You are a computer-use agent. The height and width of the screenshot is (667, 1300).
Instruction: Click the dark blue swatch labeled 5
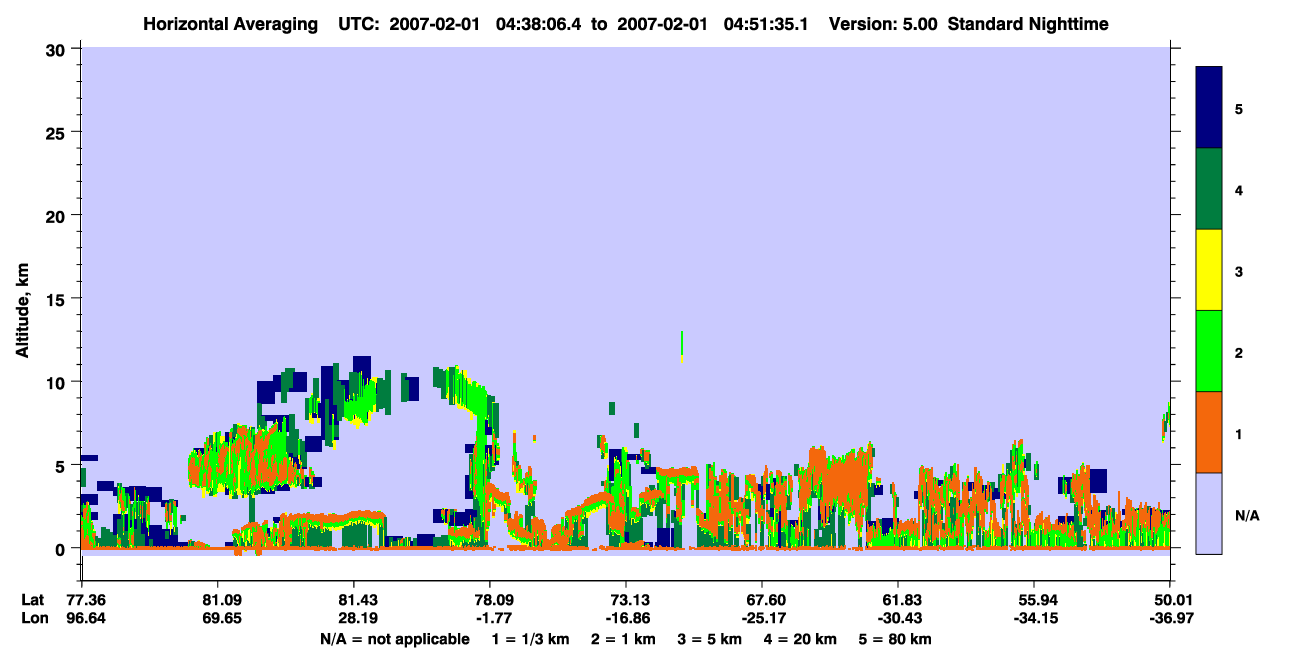[x=1209, y=108]
